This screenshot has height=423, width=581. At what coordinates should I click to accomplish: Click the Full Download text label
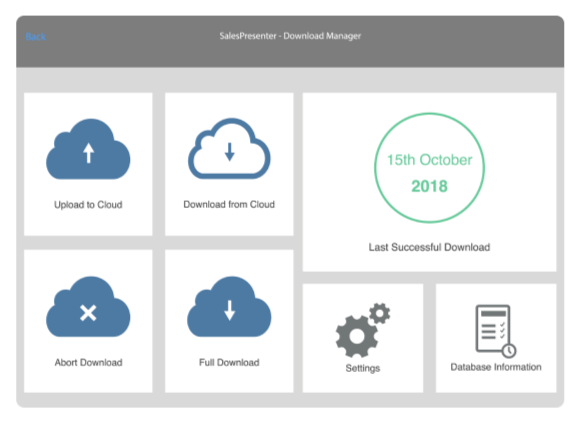pyautogui.click(x=229, y=362)
